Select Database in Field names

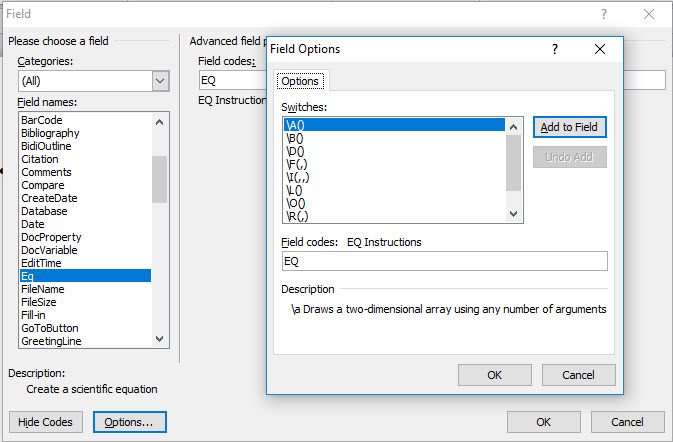pos(86,211)
